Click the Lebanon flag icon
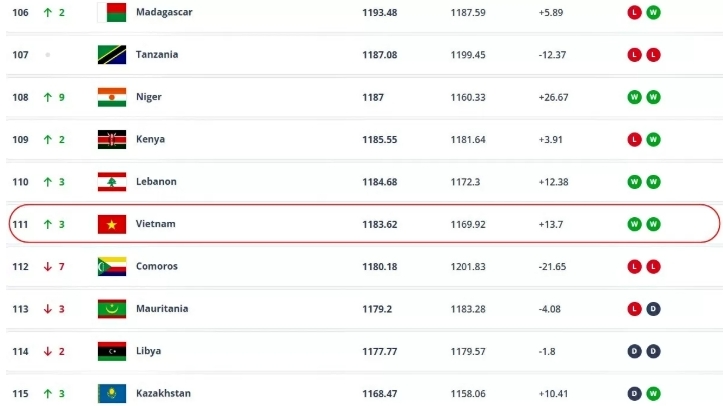The height and width of the screenshot is (406, 723). 110,181
